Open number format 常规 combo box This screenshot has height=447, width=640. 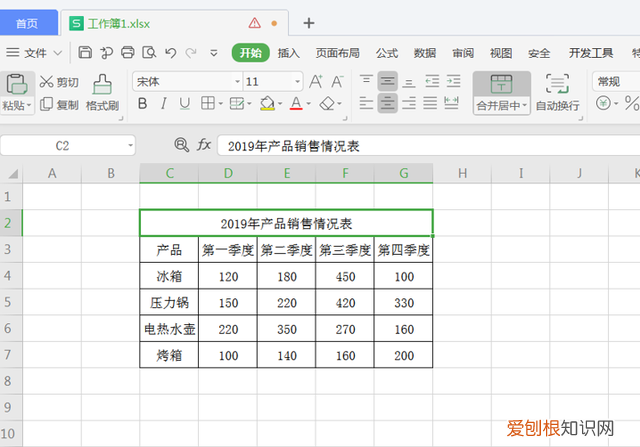[616, 82]
